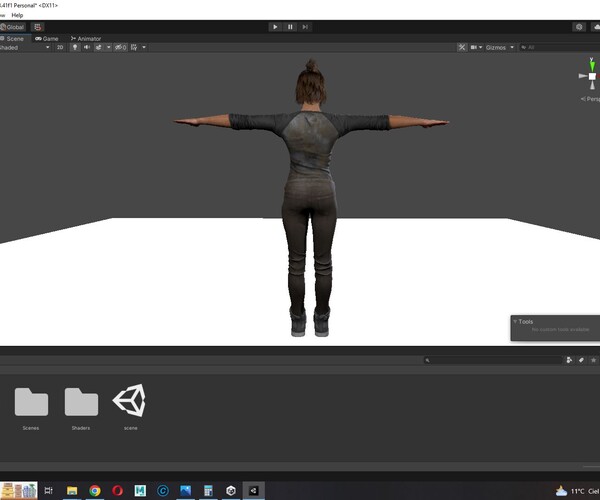Open the blue C app on taskbar

pyautogui.click(x=163, y=490)
